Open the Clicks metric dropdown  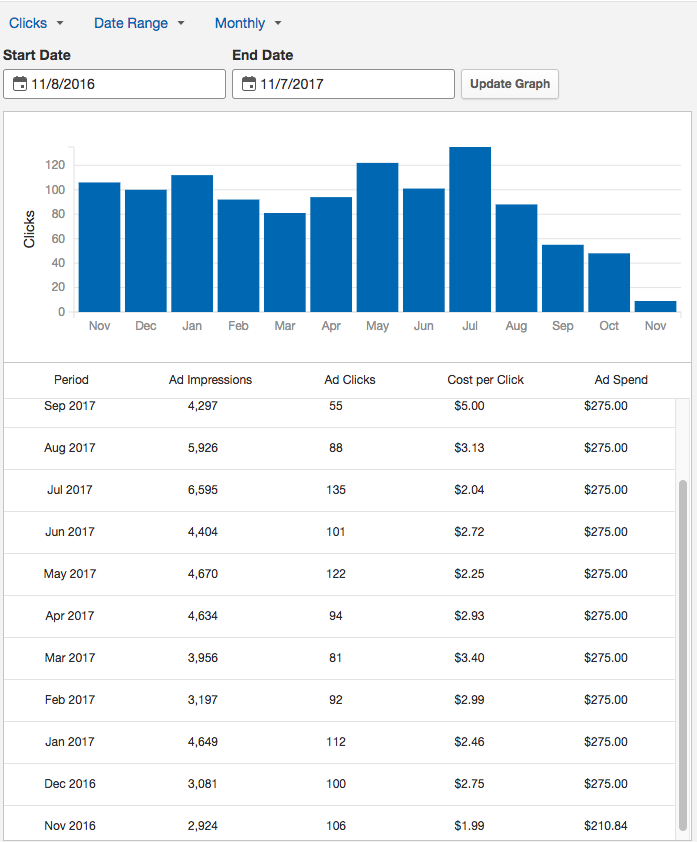[x=36, y=23]
